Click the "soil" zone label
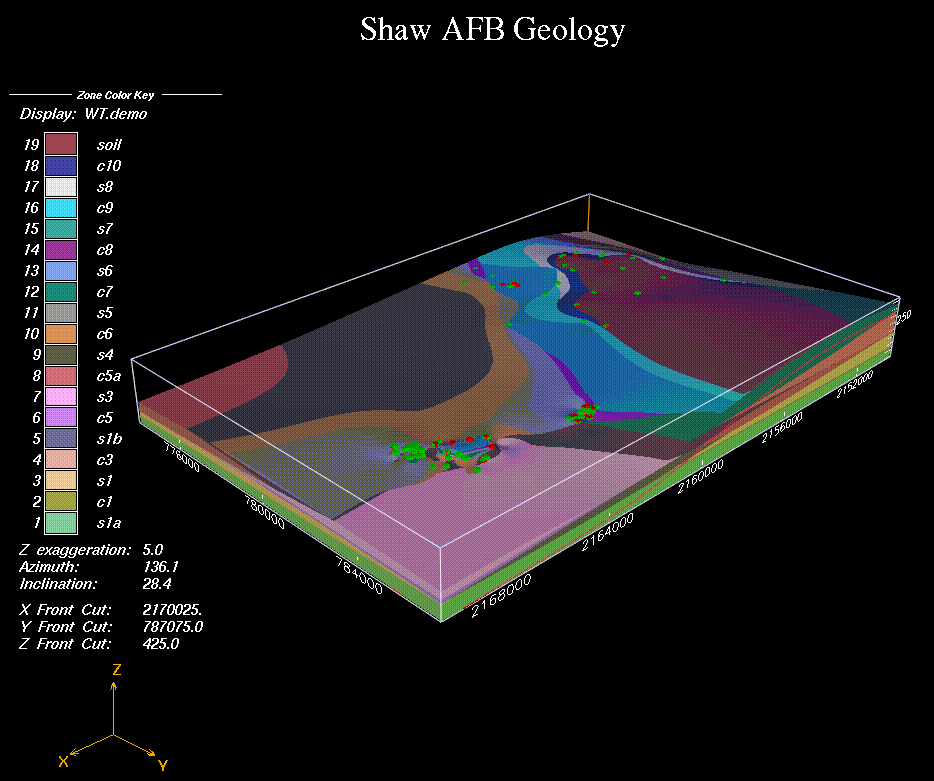 (x=109, y=145)
